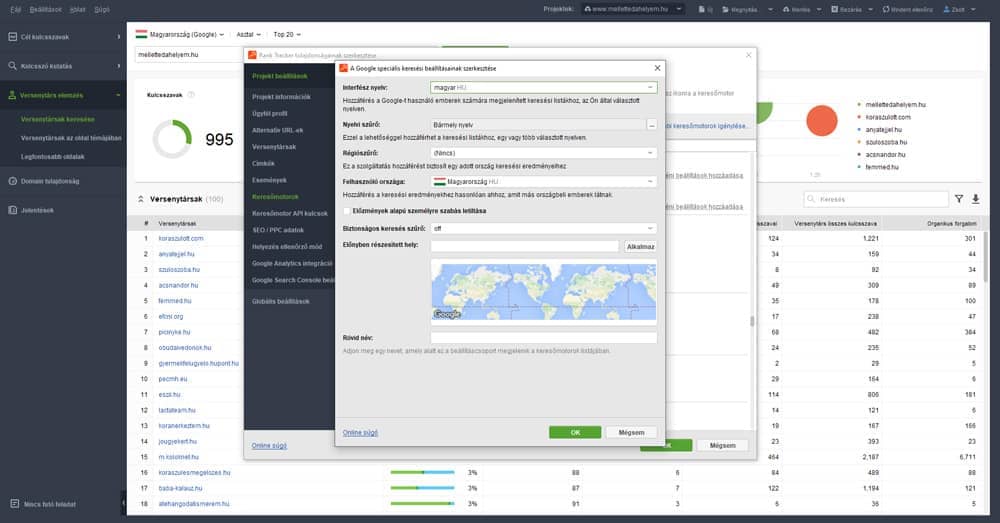Click the Mentés toolbar icon
Viewport: 1000px width, 523px height.
(786, 9)
